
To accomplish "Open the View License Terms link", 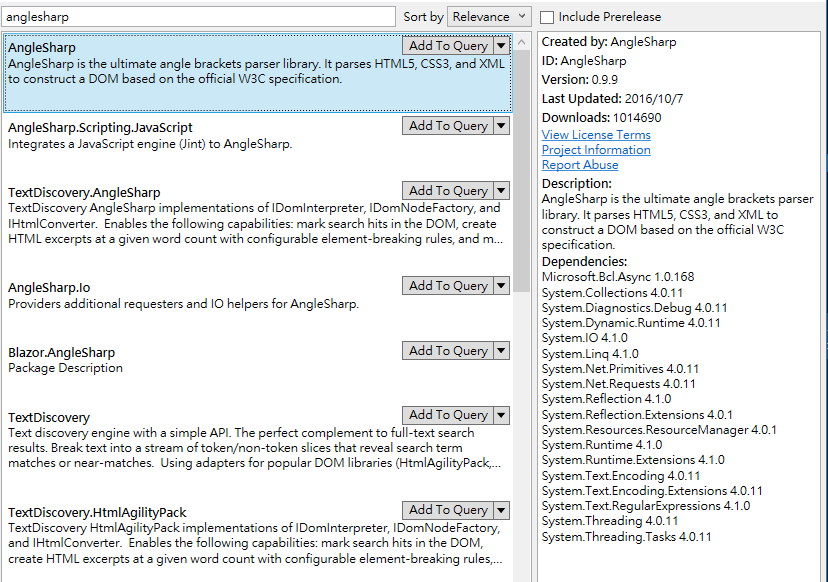I will (596, 135).
